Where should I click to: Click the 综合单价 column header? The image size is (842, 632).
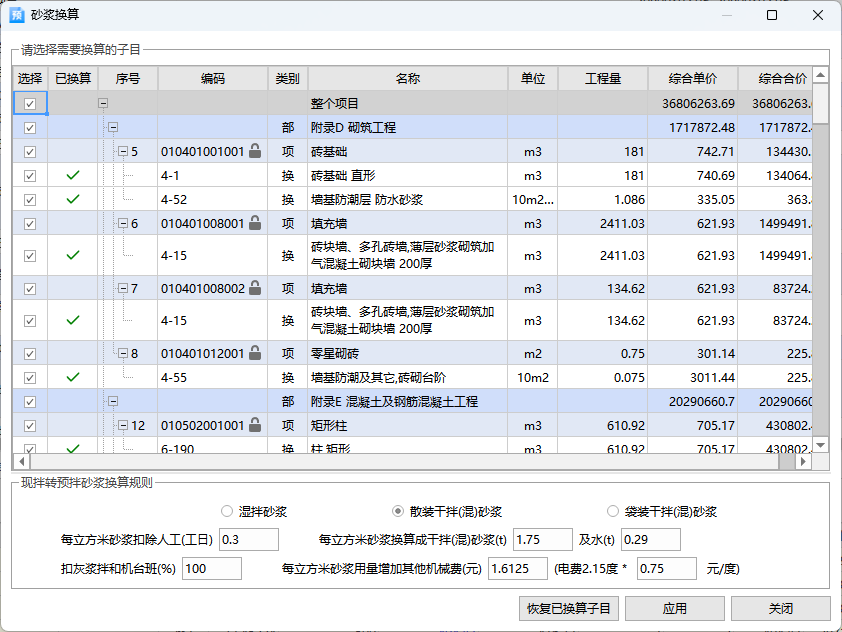[692, 79]
